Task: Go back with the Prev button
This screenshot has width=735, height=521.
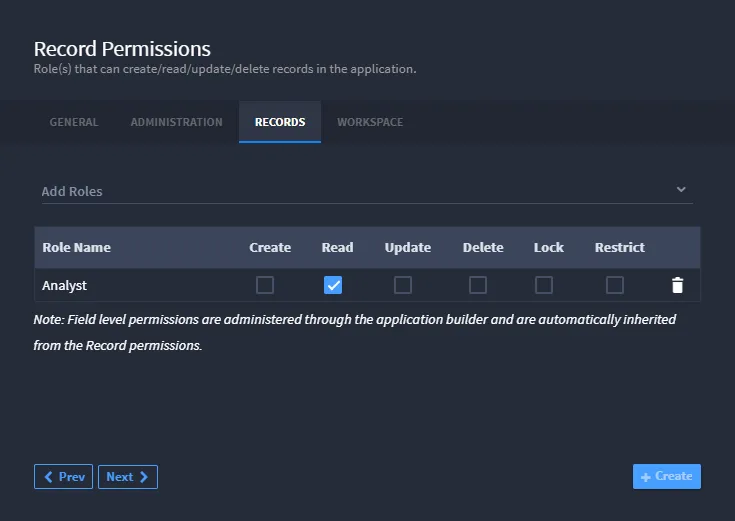Action: tap(63, 477)
